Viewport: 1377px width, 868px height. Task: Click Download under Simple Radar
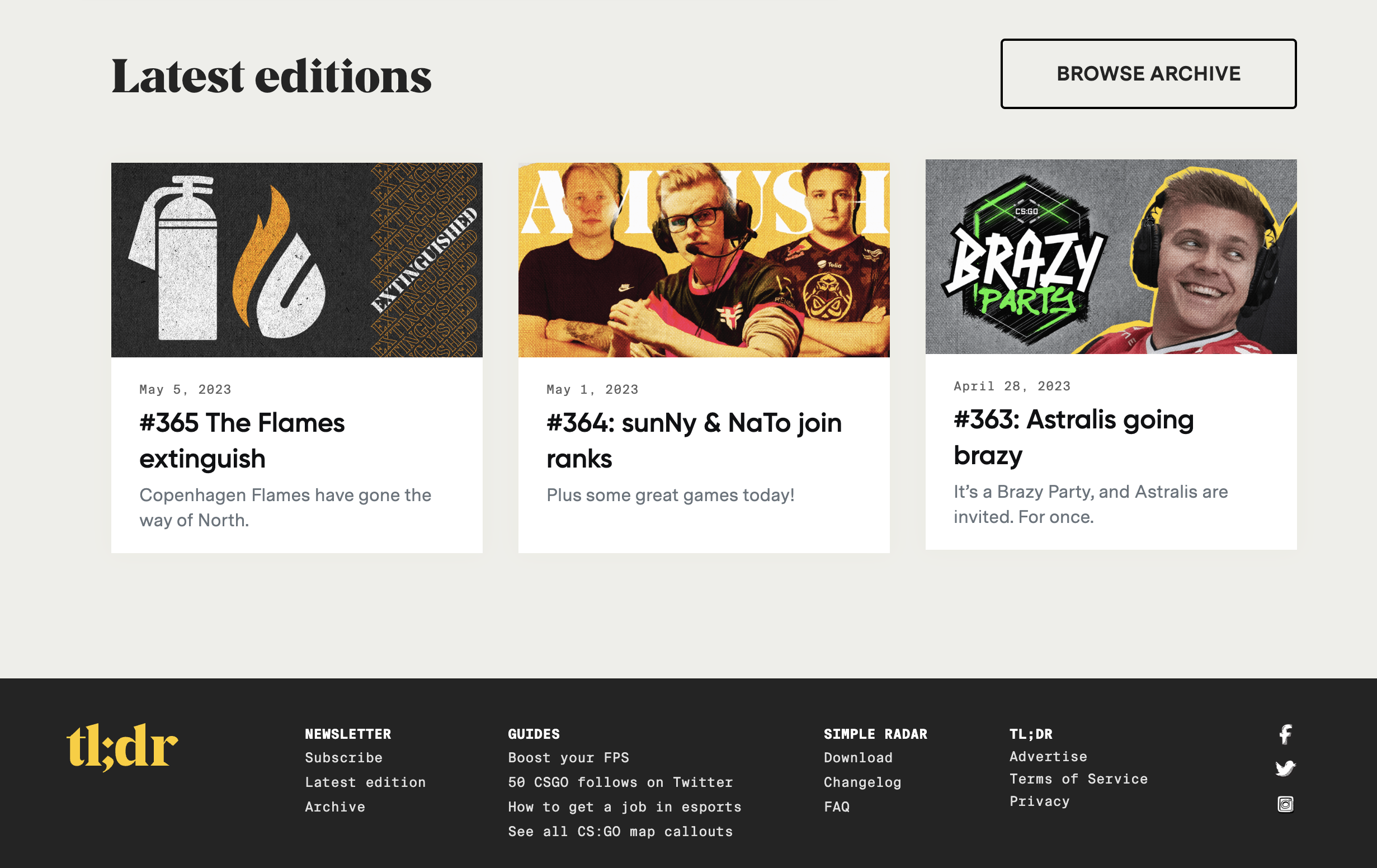tap(858, 758)
